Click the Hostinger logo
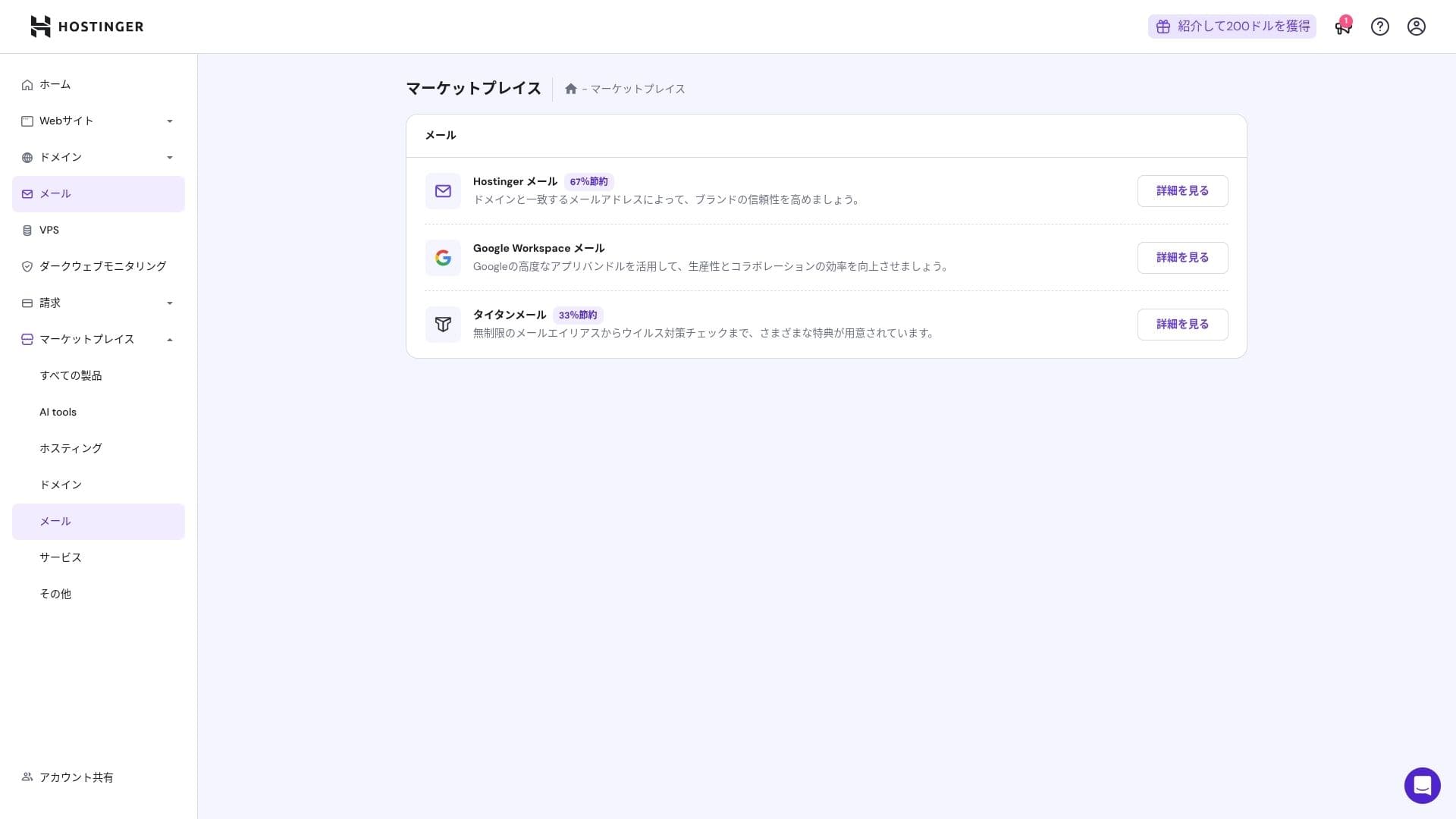 (86, 27)
